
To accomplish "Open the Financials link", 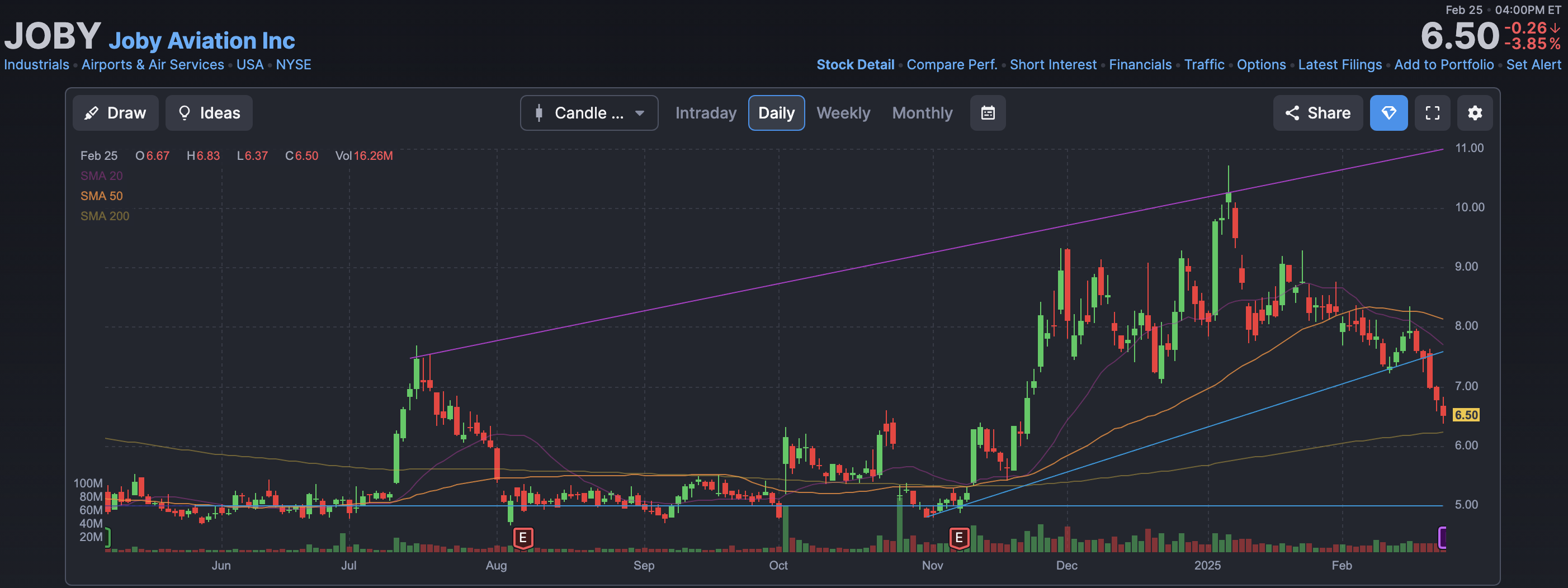I will click(1140, 64).
